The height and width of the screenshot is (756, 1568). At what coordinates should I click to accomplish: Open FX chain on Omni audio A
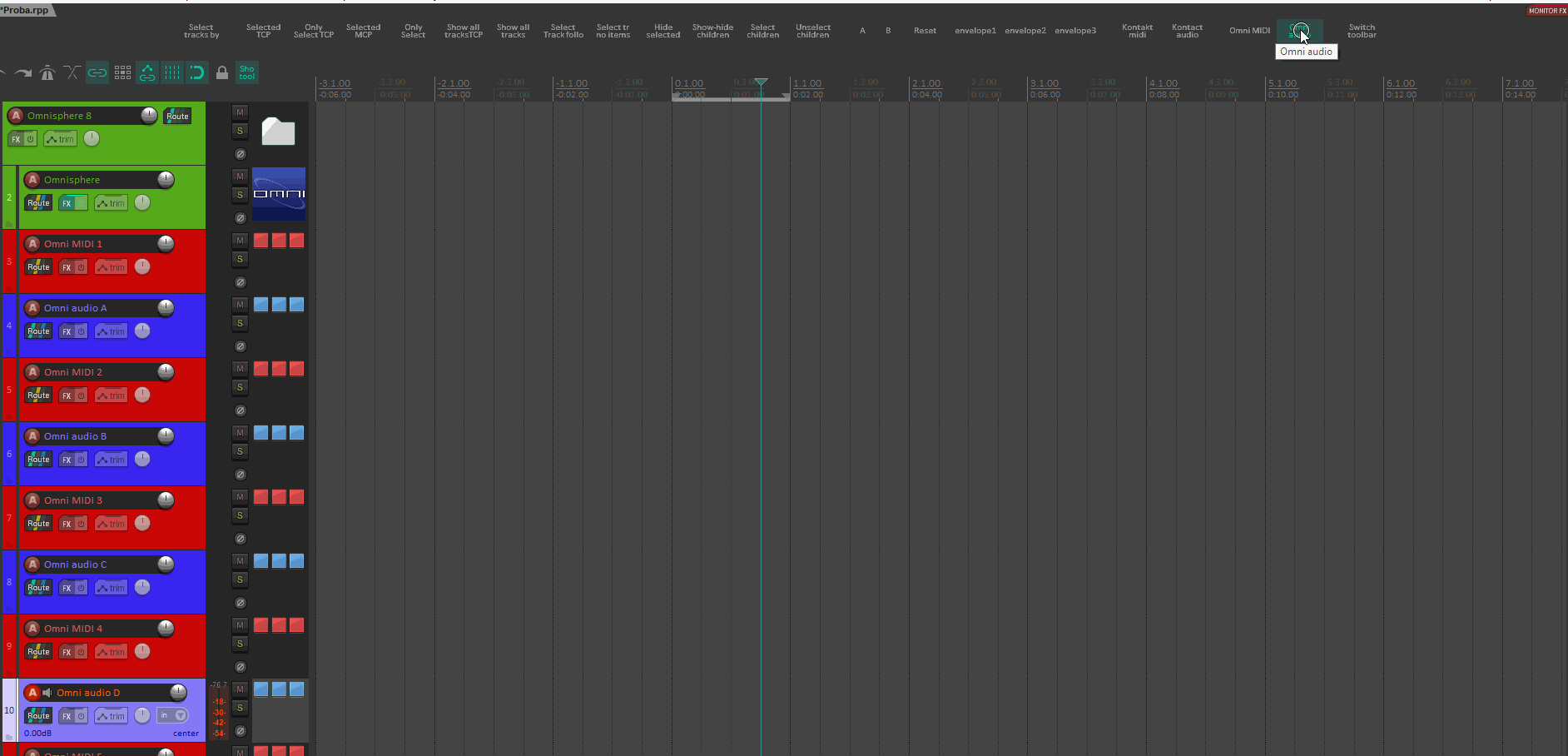click(67, 331)
